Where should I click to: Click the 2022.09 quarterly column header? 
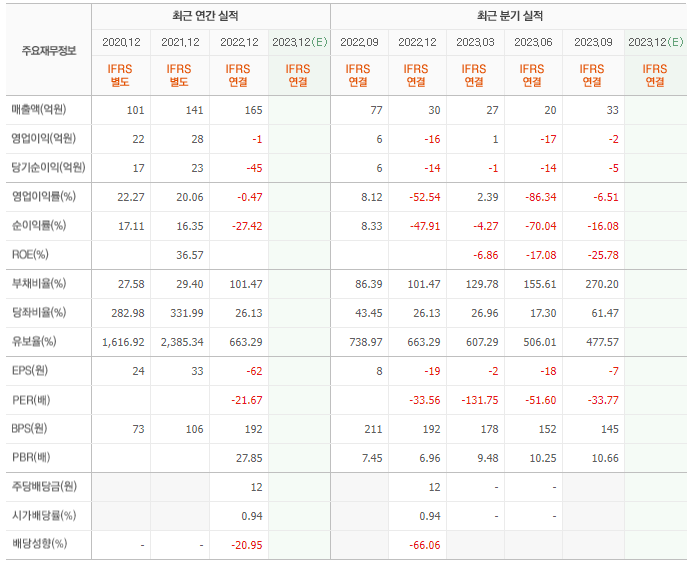point(359,42)
